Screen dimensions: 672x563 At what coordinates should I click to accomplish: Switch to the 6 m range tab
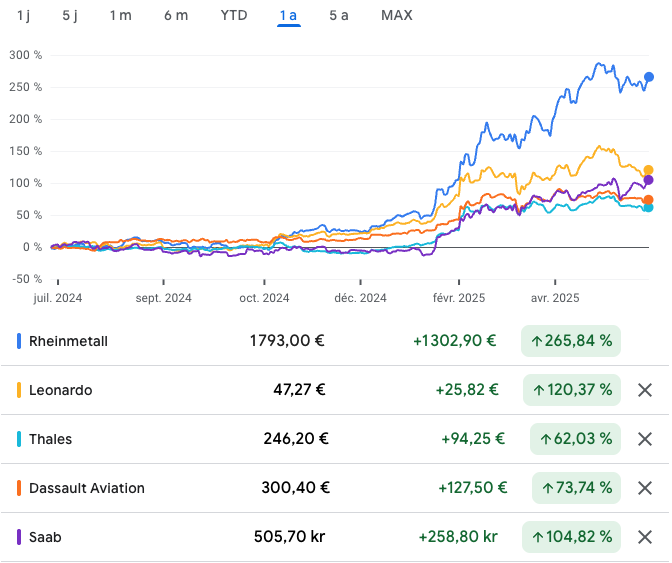point(176,15)
